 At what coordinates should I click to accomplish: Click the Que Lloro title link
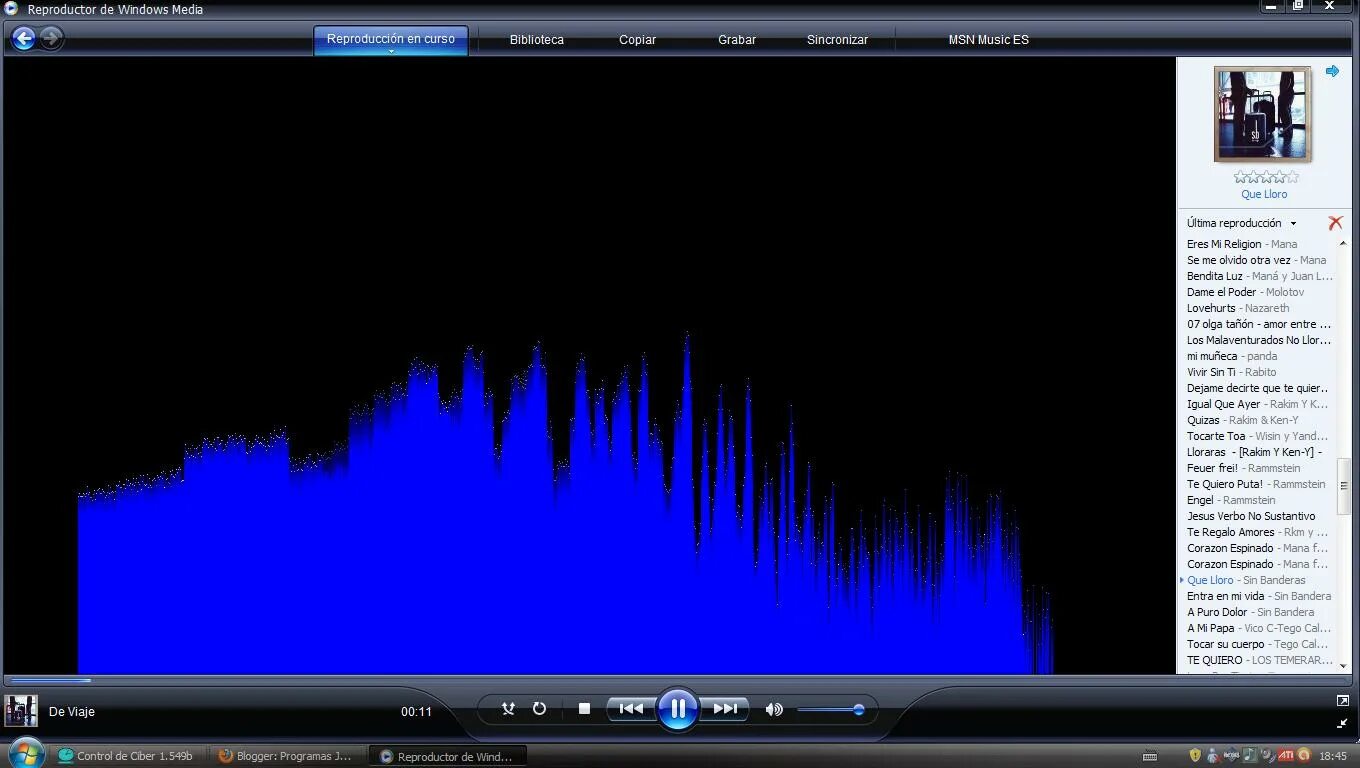click(x=1264, y=194)
